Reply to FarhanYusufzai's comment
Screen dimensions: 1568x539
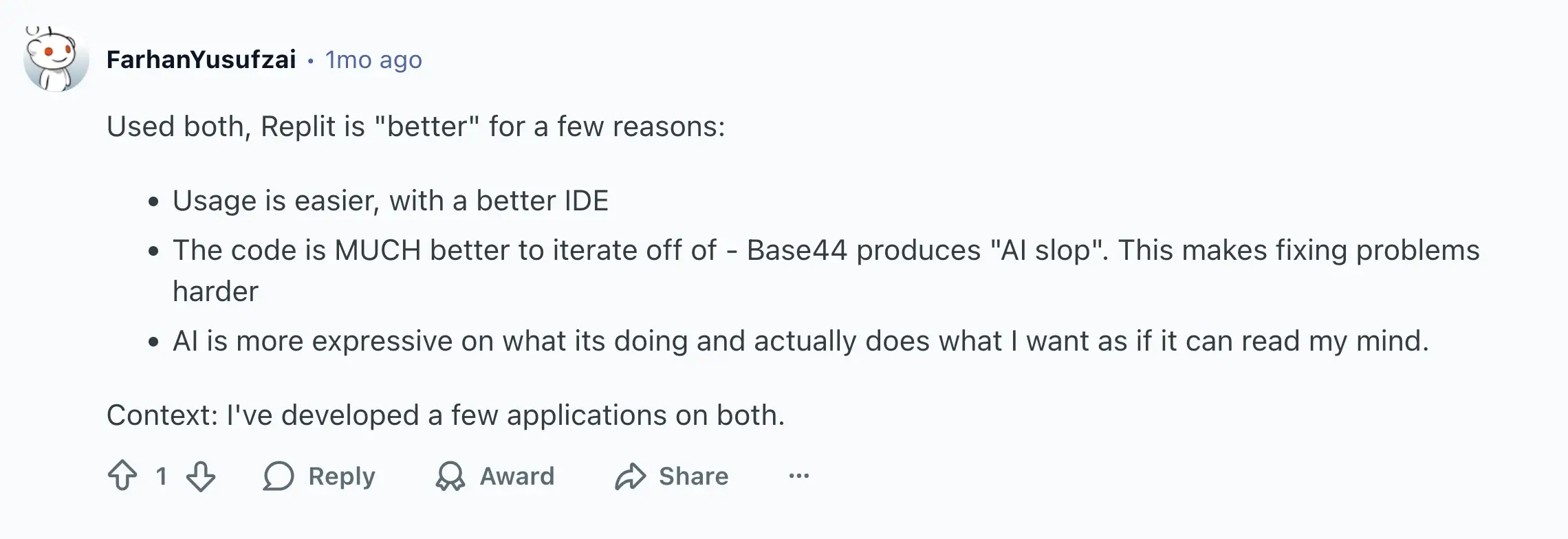[x=320, y=474]
